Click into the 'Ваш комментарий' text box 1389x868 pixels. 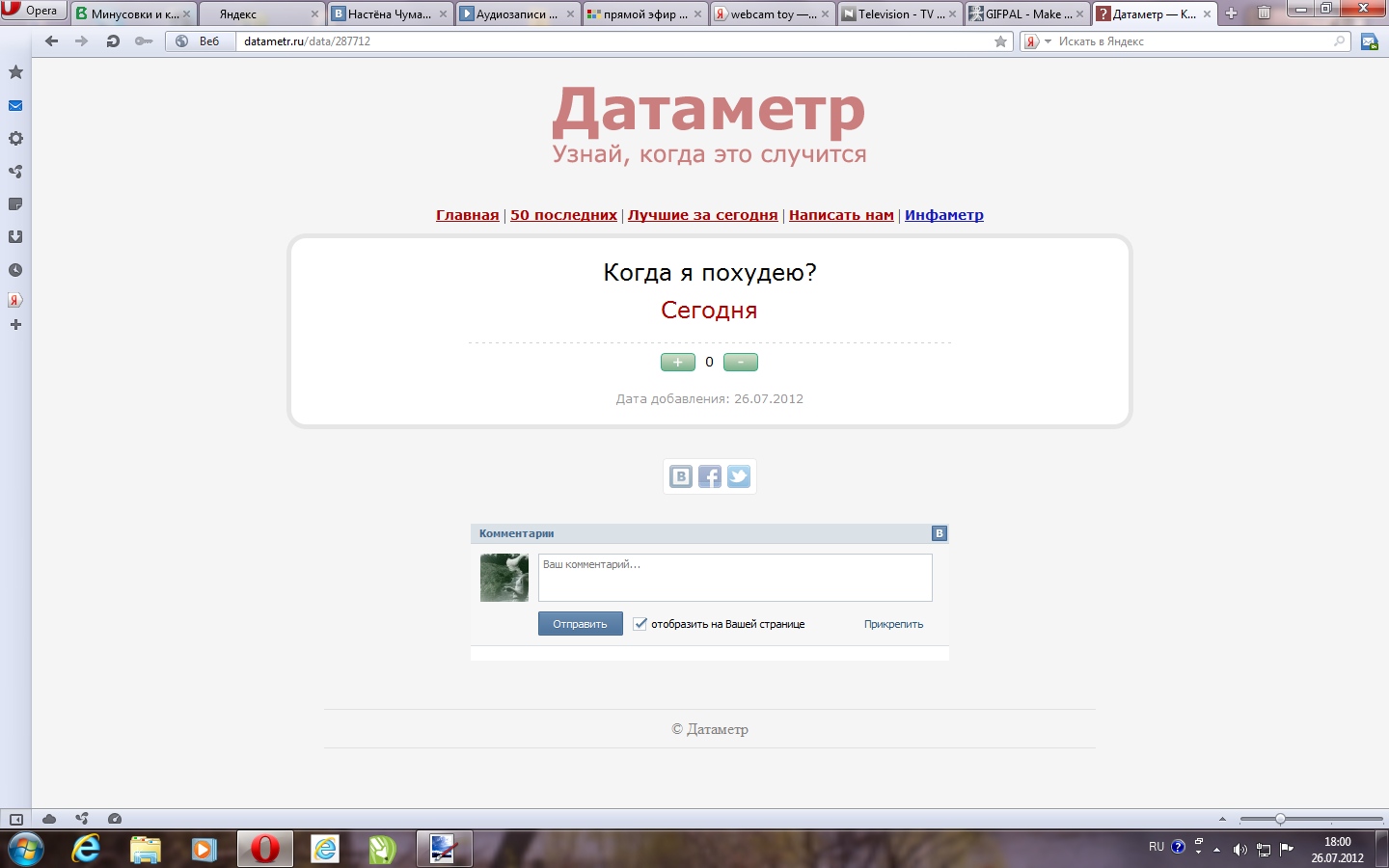[x=735, y=578]
